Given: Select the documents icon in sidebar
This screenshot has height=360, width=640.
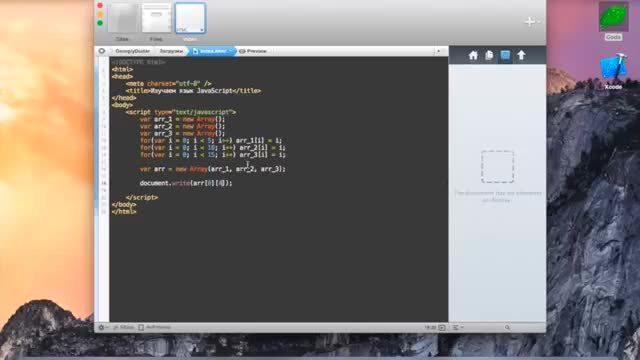Looking at the screenshot, I should click(489, 56).
